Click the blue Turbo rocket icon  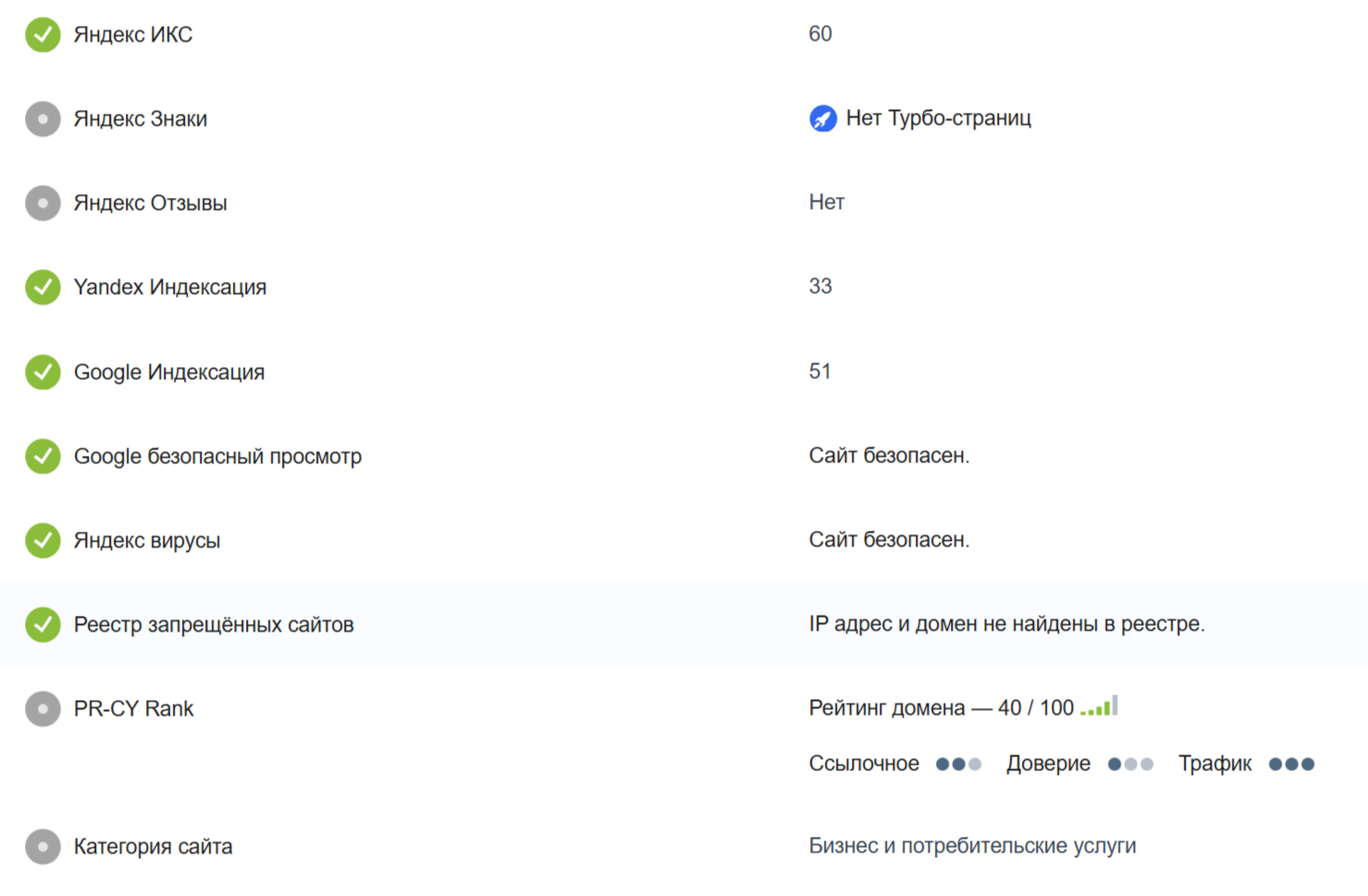point(822,118)
